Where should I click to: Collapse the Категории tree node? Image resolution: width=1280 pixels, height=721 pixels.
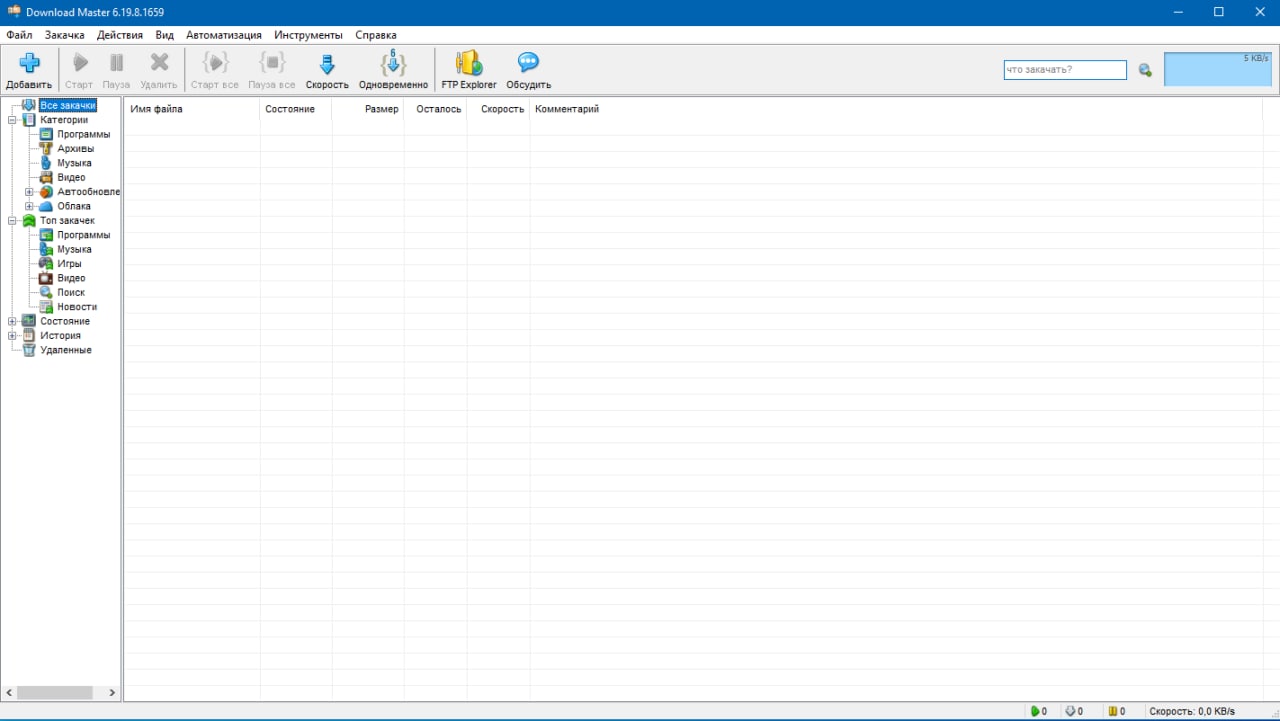coord(12,120)
